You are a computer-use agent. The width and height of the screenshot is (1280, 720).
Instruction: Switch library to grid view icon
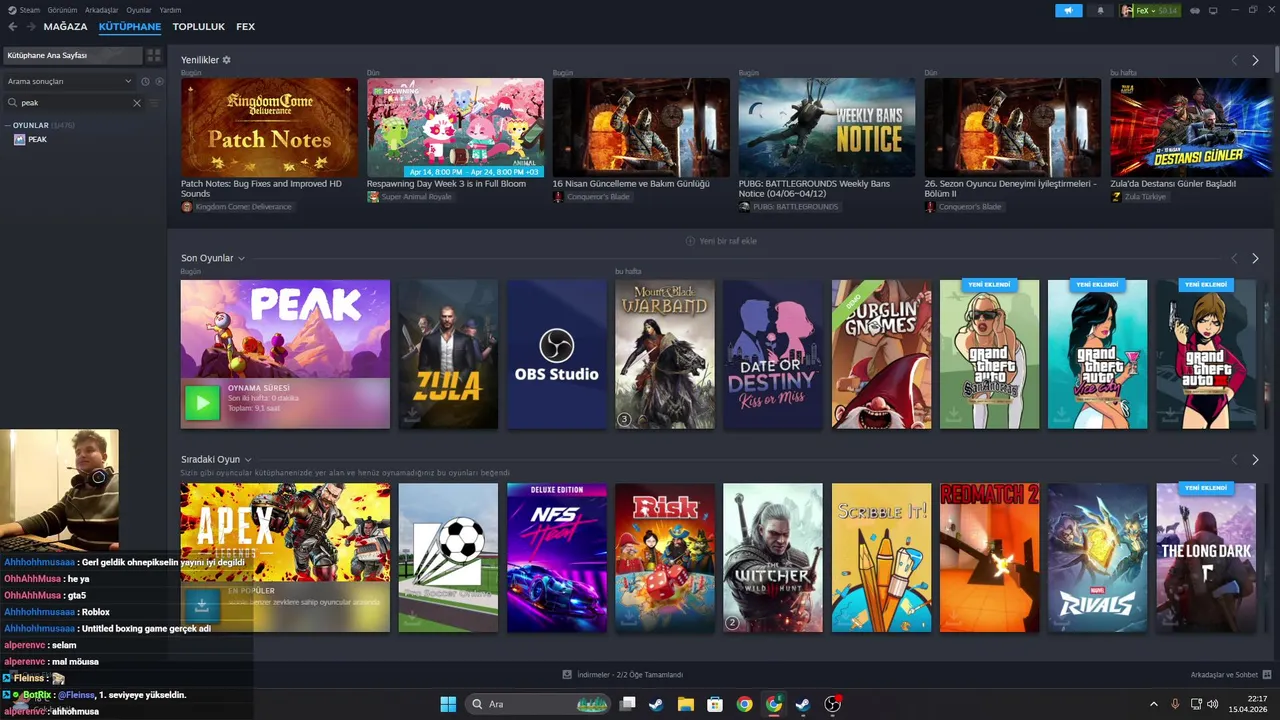153,56
